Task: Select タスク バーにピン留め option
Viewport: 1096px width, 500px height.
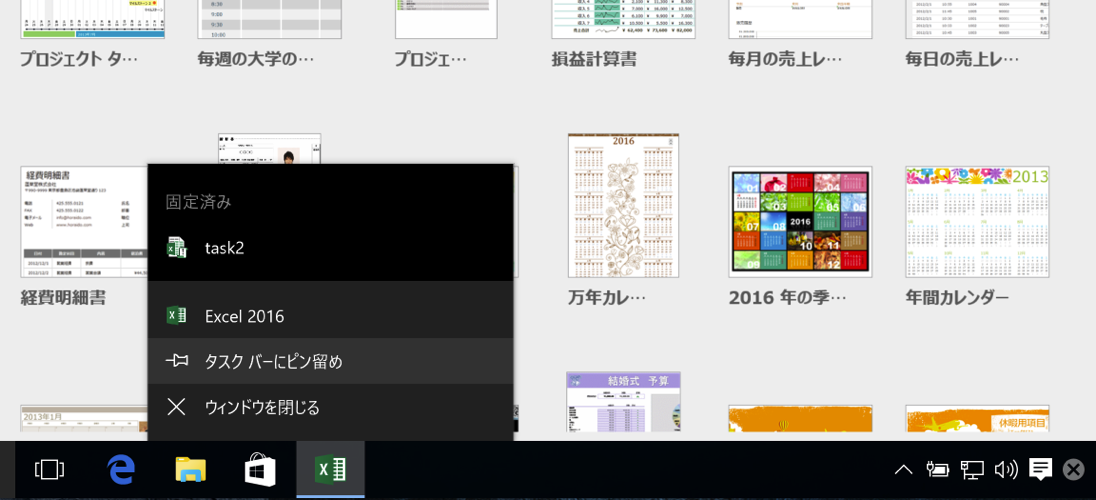Action: (x=330, y=362)
